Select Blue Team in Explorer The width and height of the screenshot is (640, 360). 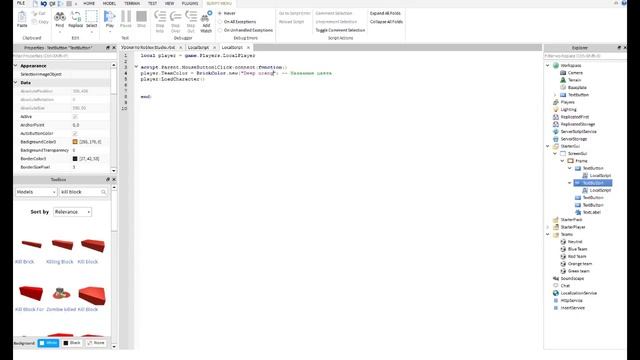point(577,249)
